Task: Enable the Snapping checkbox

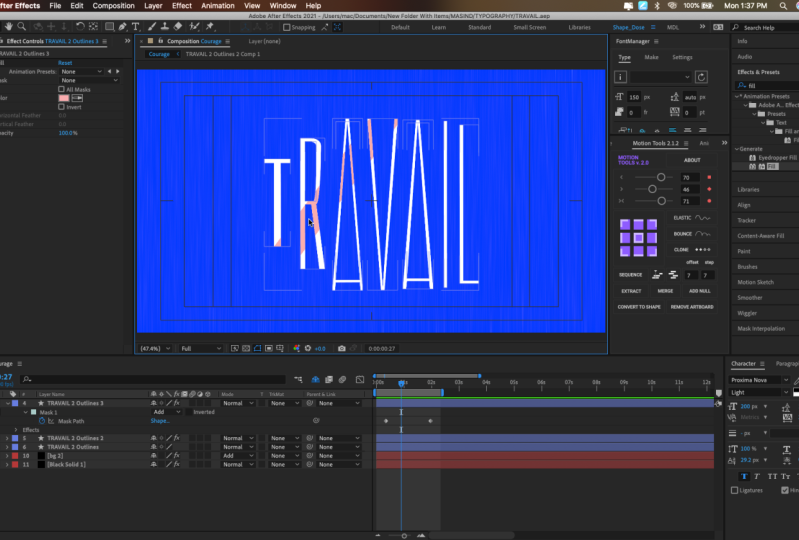Action: [286, 28]
